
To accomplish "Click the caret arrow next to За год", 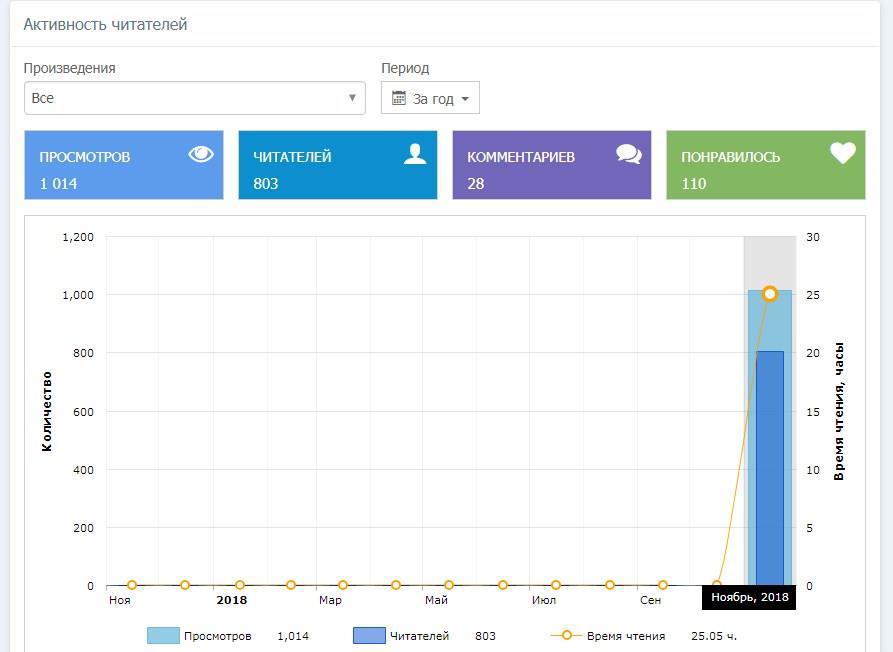I will 465,99.
